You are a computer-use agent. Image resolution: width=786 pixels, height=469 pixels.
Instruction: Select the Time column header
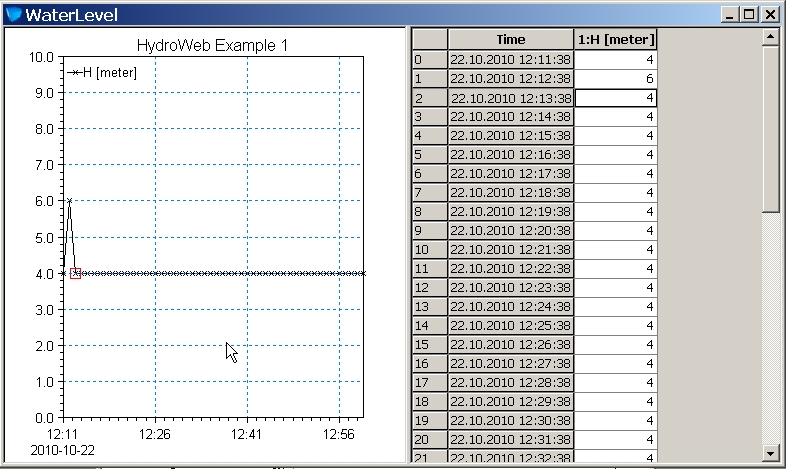(x=511, y=39)
